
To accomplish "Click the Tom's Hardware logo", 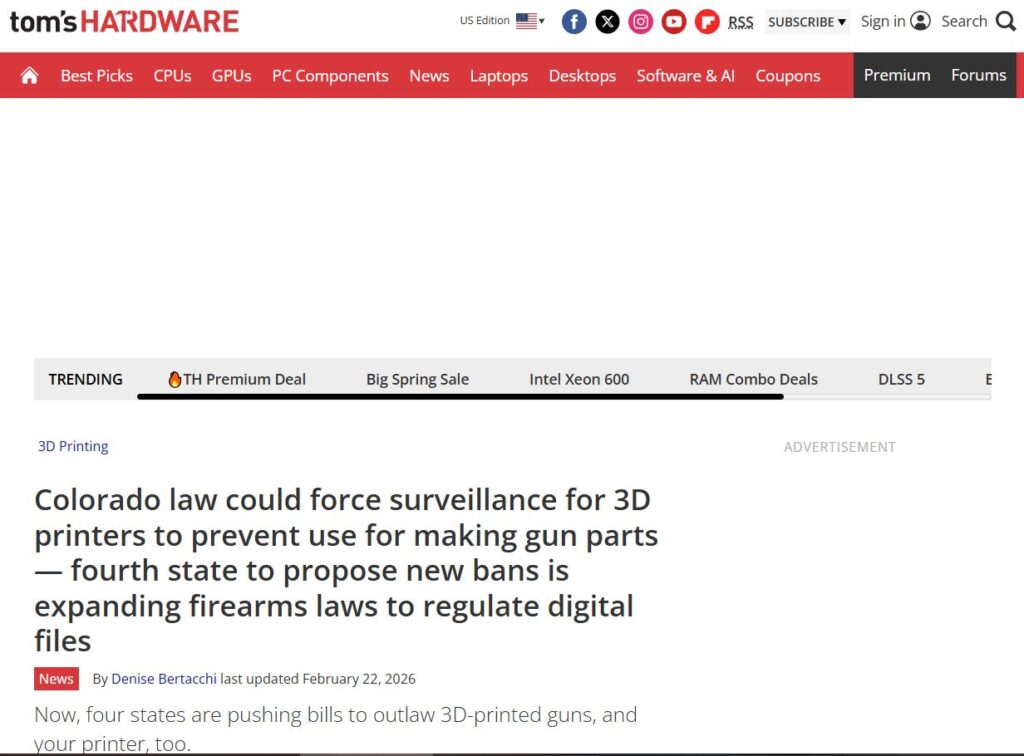I will pyautogui.click(x=124, y=21).
